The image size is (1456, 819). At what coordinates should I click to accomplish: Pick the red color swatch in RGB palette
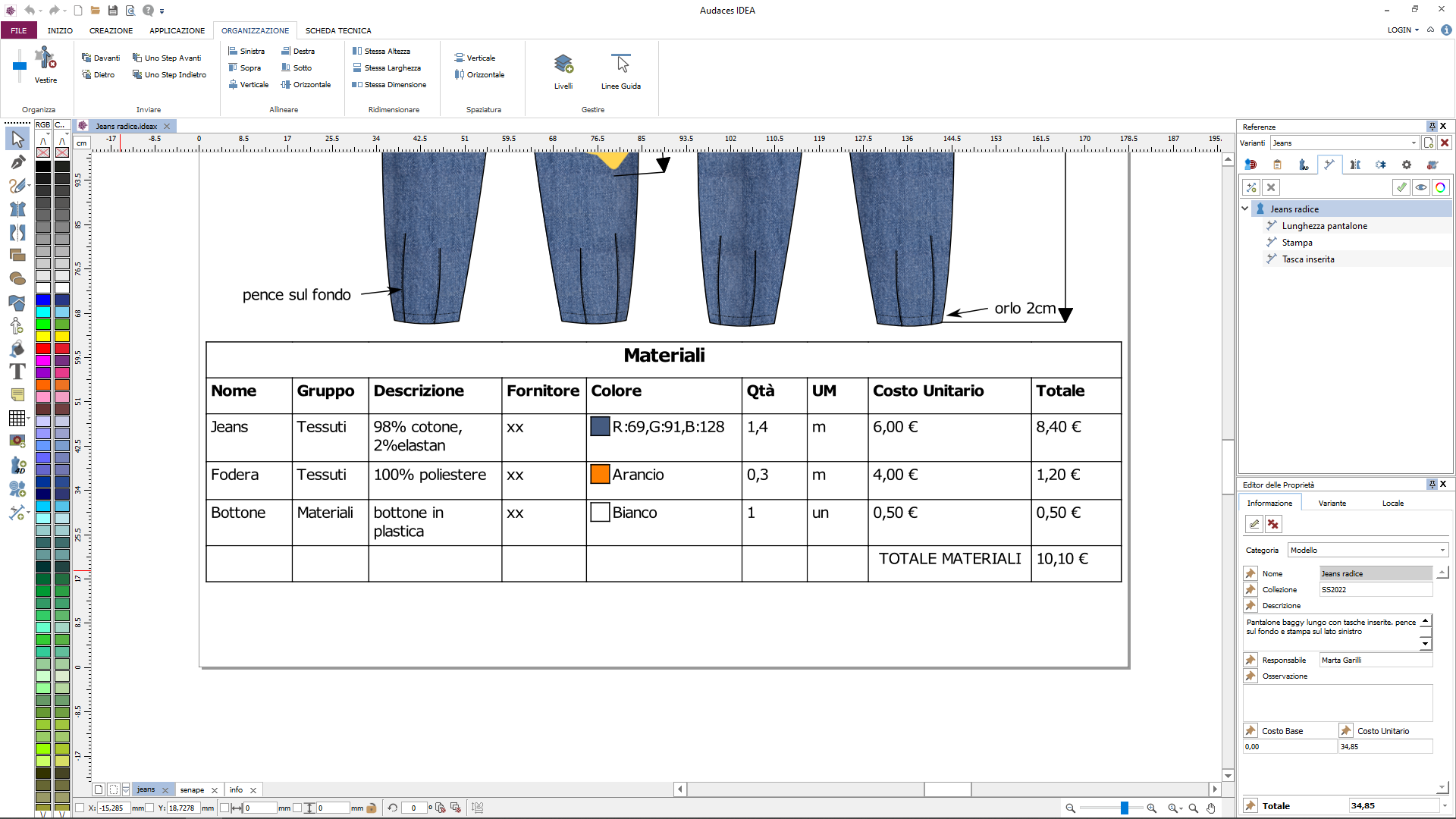[x=43, y=348]
